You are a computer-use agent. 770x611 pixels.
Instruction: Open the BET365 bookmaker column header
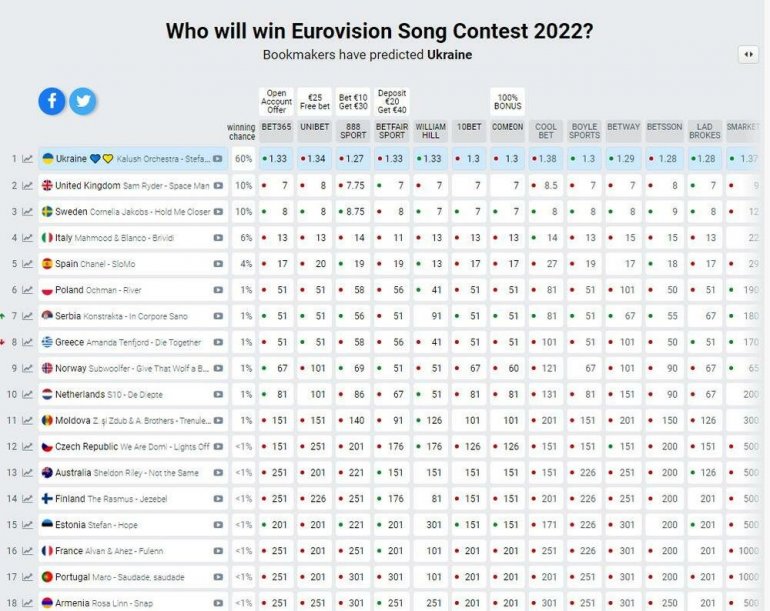tap(277, 127)
